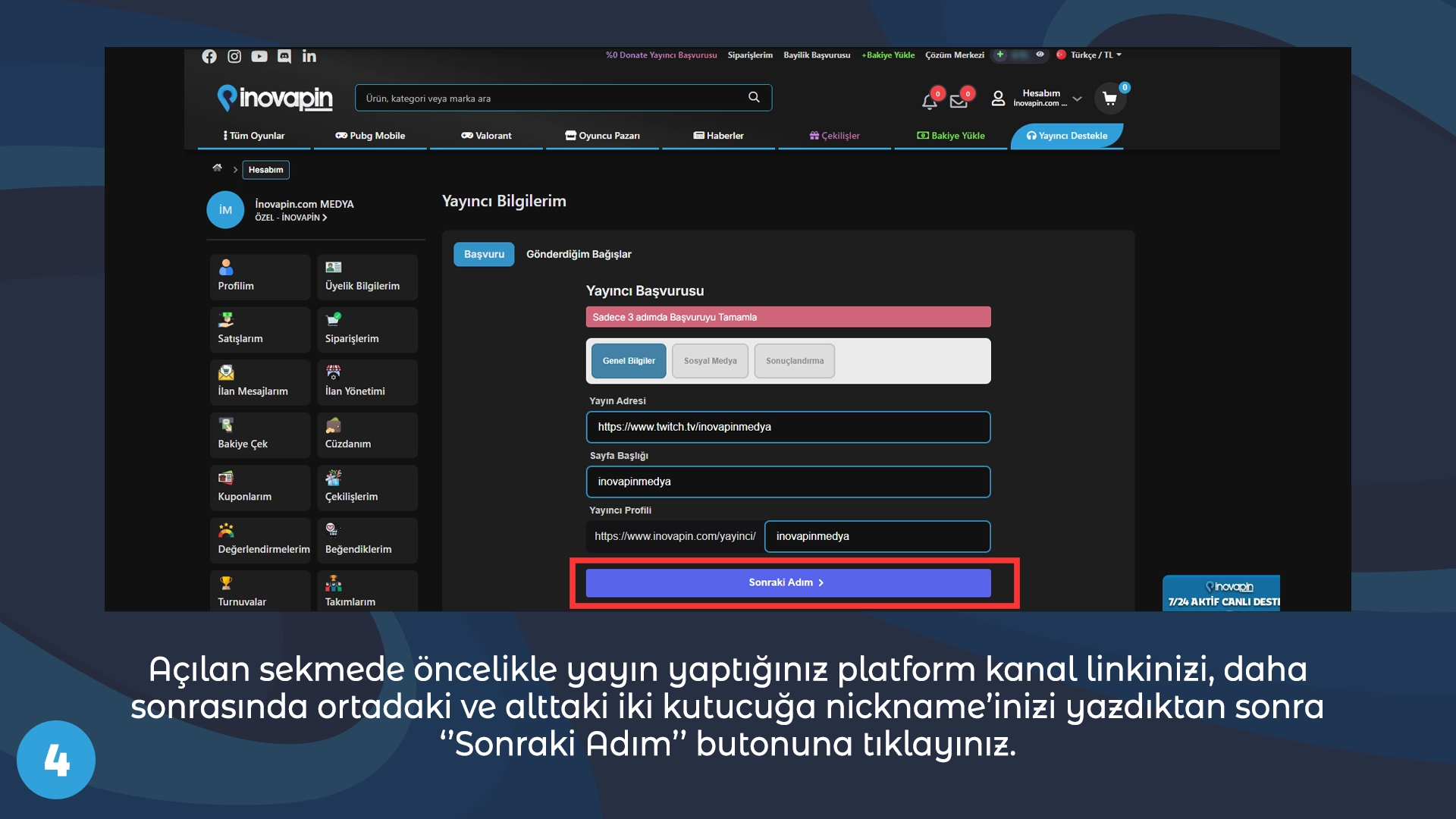Screen dimensions: 1456x819
Task: Open the Çözüm Merkezi link
Action: tap(954, 55)
